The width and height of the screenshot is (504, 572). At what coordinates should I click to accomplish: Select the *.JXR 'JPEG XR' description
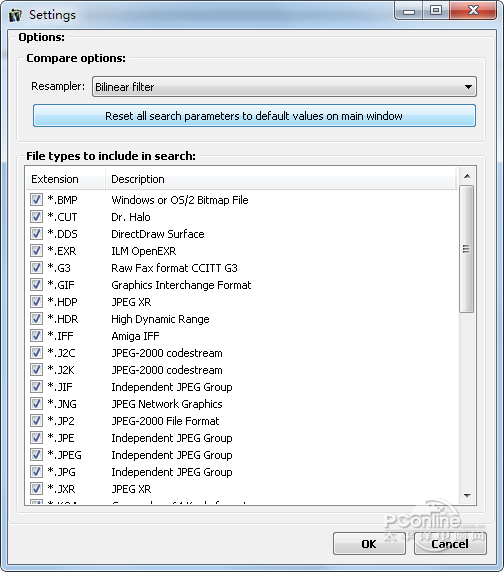(x=131, y=489)
